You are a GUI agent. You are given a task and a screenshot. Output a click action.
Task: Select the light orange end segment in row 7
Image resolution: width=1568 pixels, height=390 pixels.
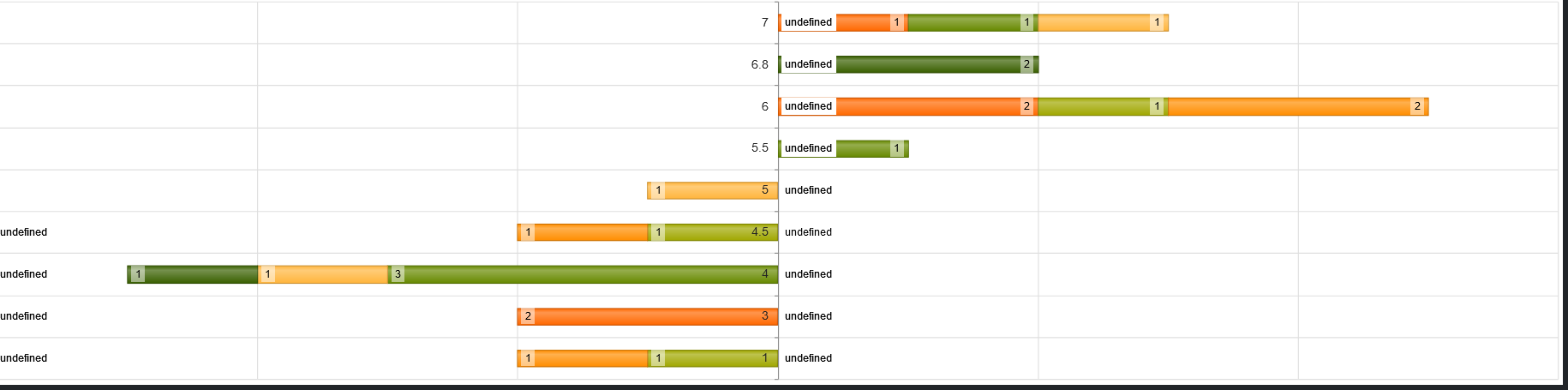[x=1097, y=22]
